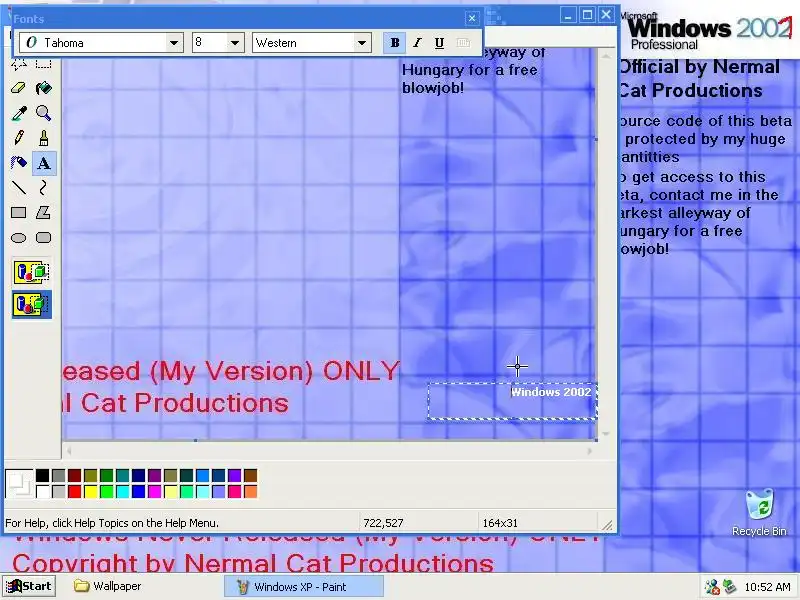Select the Airbrush spray can tool
Image resolution: width=800 pixels, height=600 pixels.
point(19,163)
